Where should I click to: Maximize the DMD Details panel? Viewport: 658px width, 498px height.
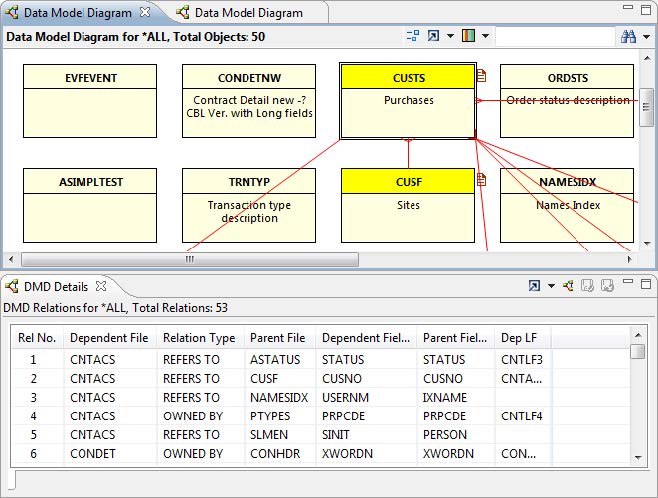click(646, 284)
